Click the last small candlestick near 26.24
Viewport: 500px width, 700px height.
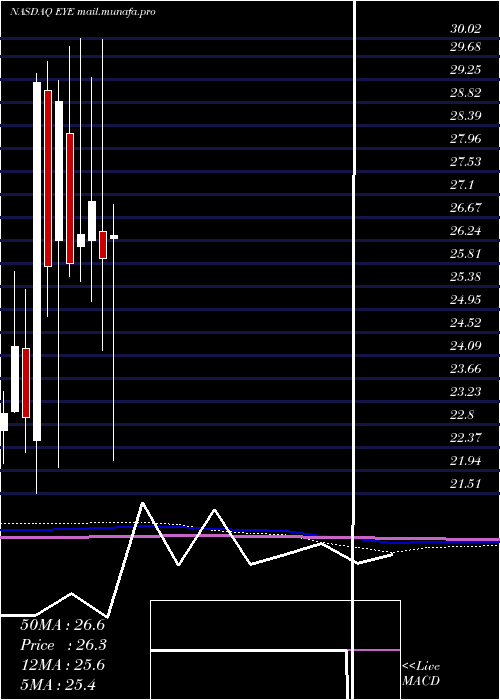[114, 237]
